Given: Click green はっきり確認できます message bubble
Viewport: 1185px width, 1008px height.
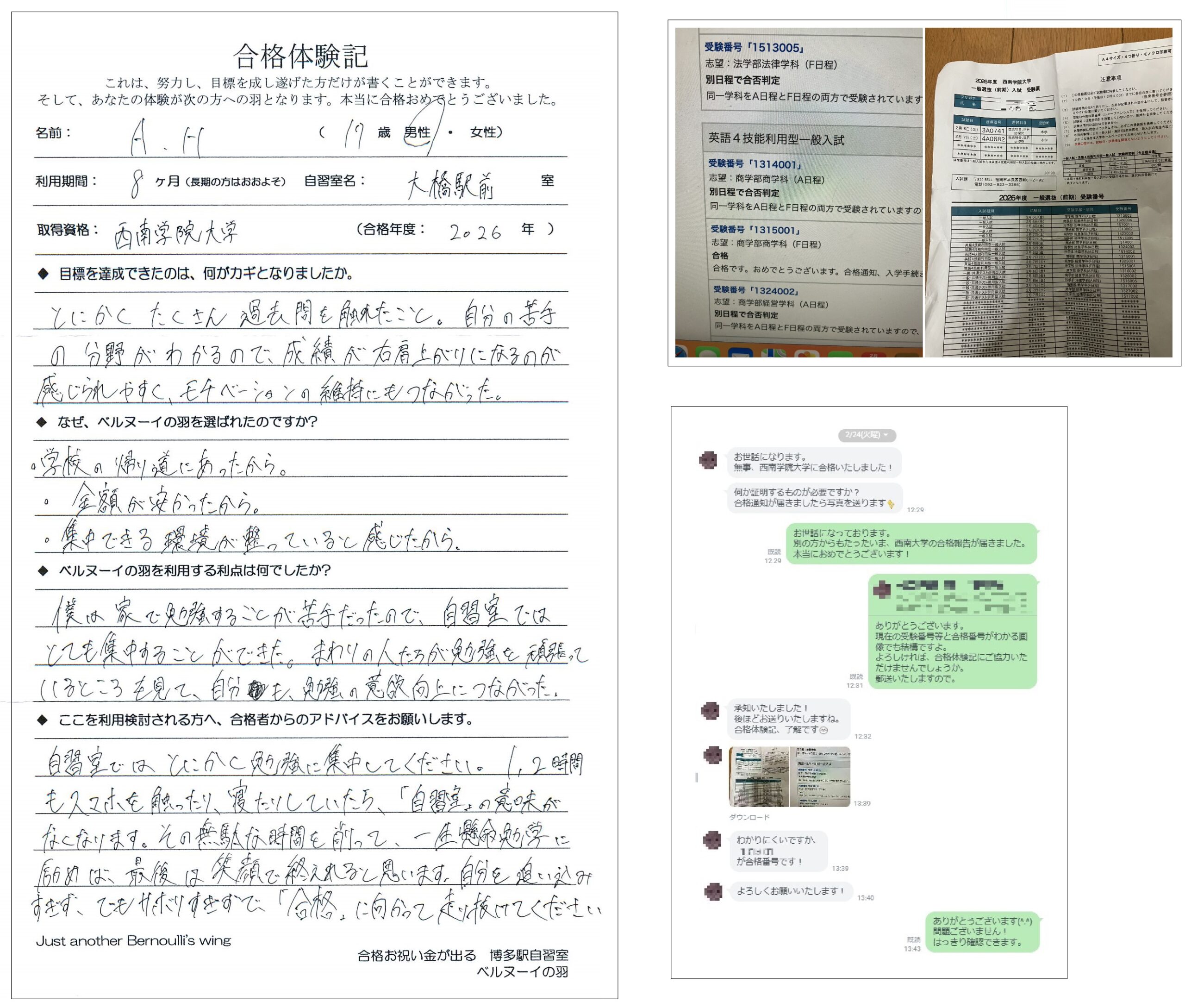Looking at the screenshot, I should 982,932.
